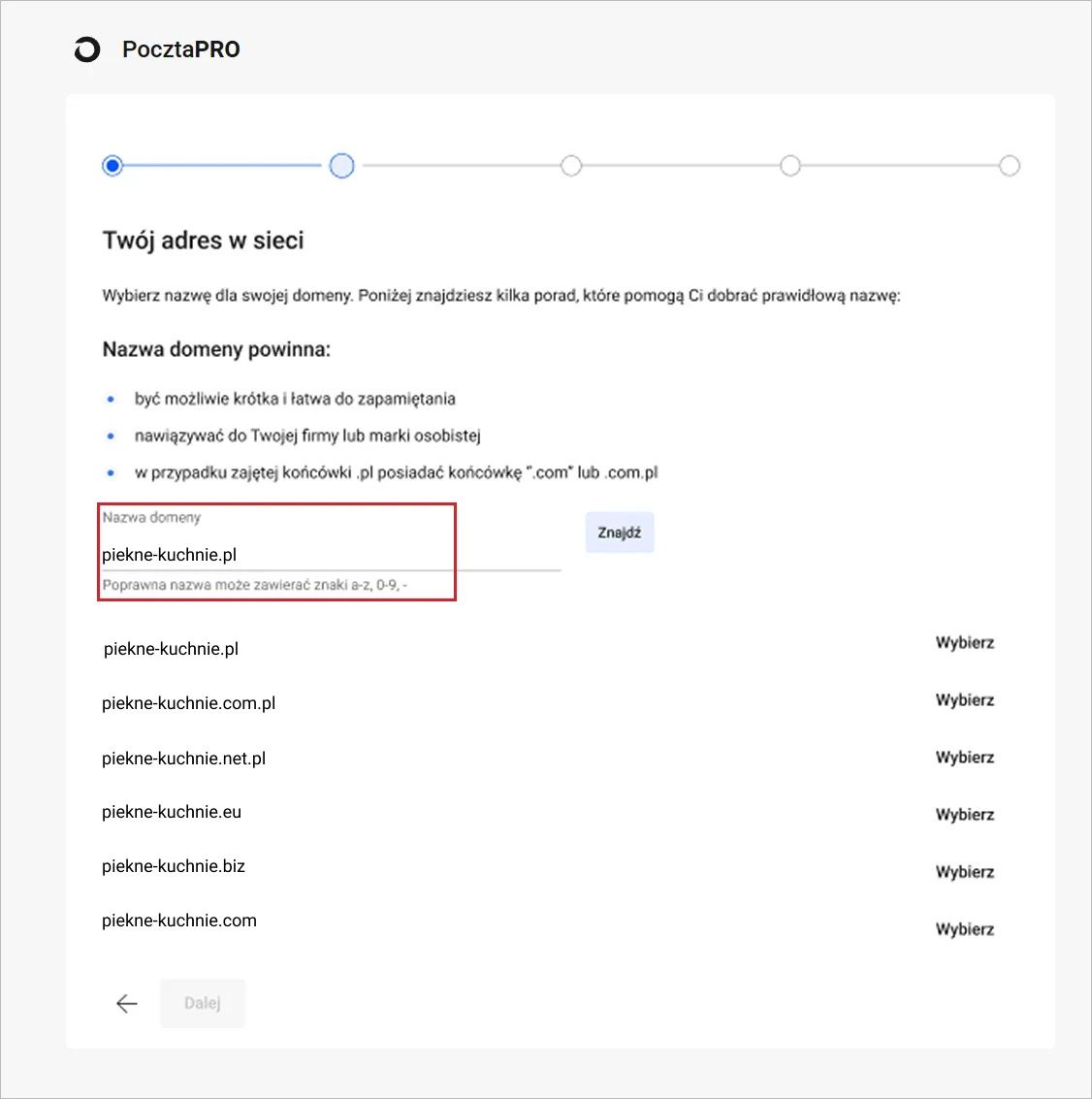Select the first completed step circle
This screenshot has height=1099, width=1092.
(x=112, y=166)
